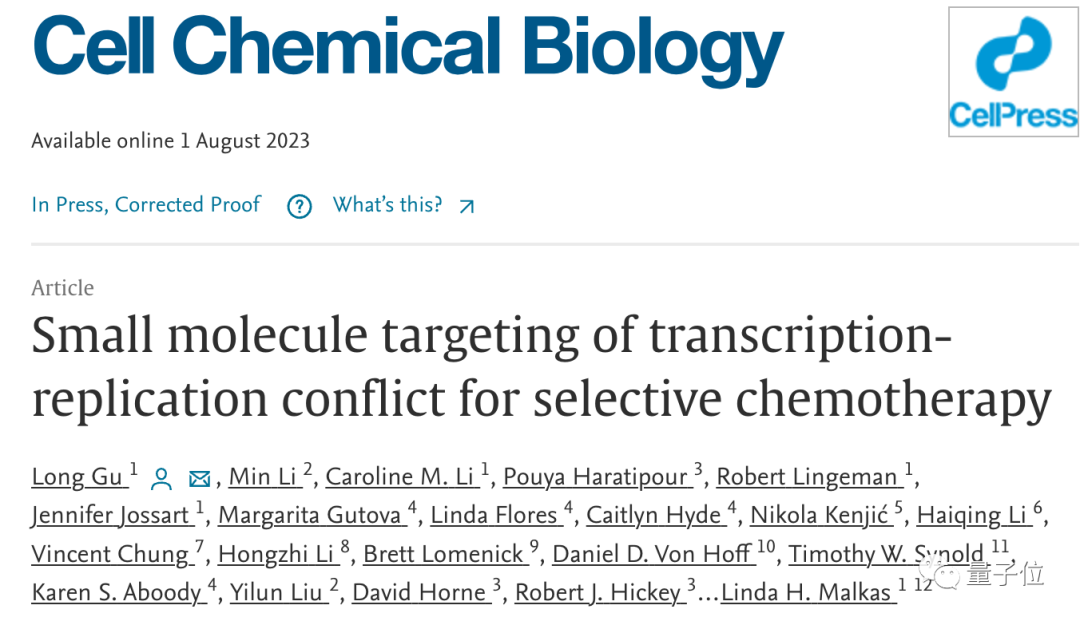Open author Long Gu's details
The image size is (1080, 621).
[x=78, y=477]
